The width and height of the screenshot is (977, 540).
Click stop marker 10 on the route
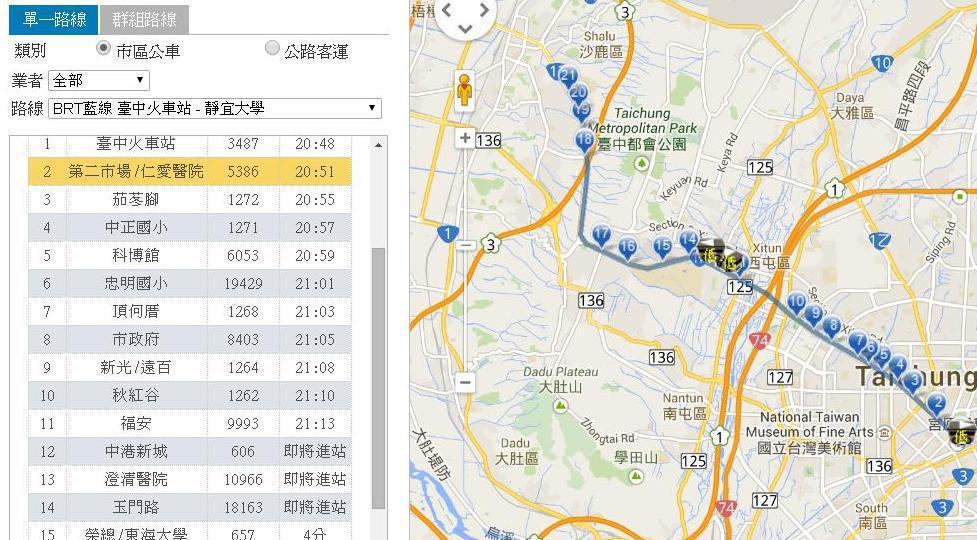pos(796,302)
